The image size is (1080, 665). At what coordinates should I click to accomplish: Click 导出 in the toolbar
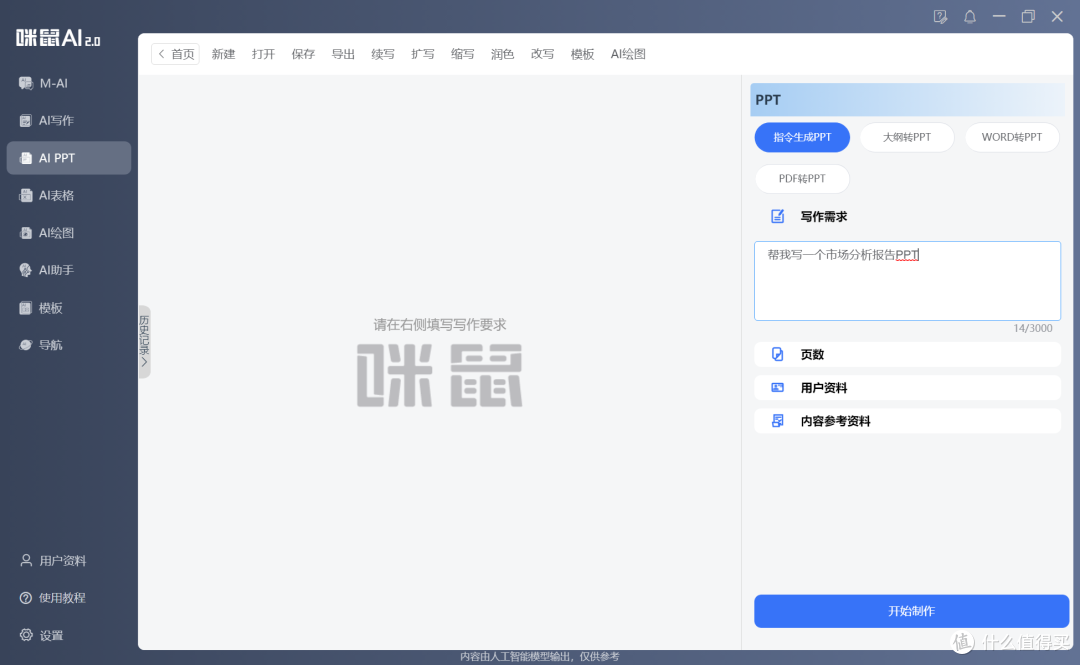tap(343, 54)
